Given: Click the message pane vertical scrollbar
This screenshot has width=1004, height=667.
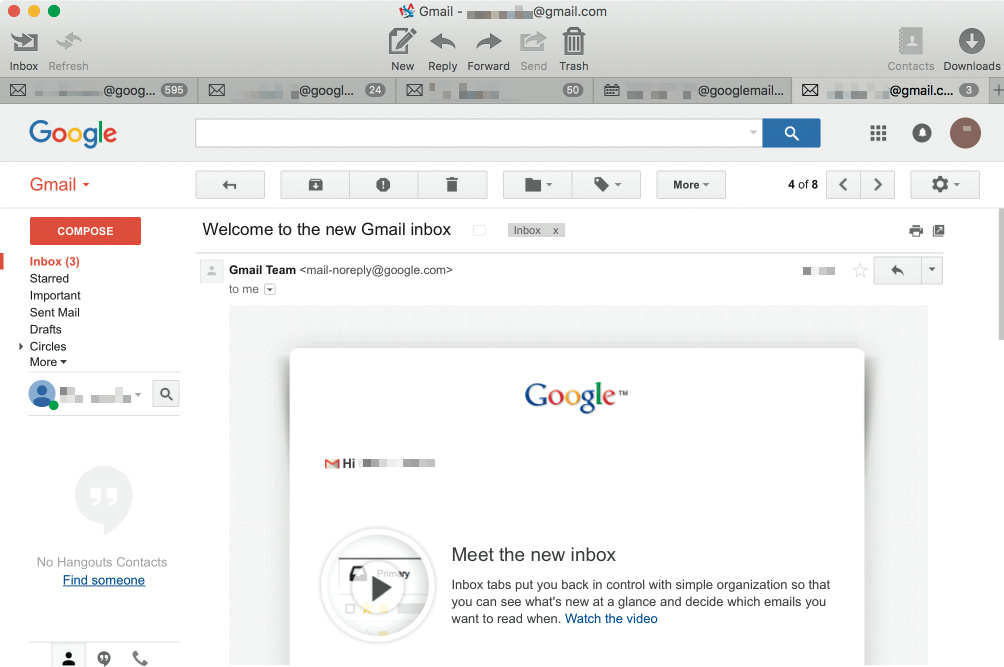Looking at the screenshot, I should 1000,274.
